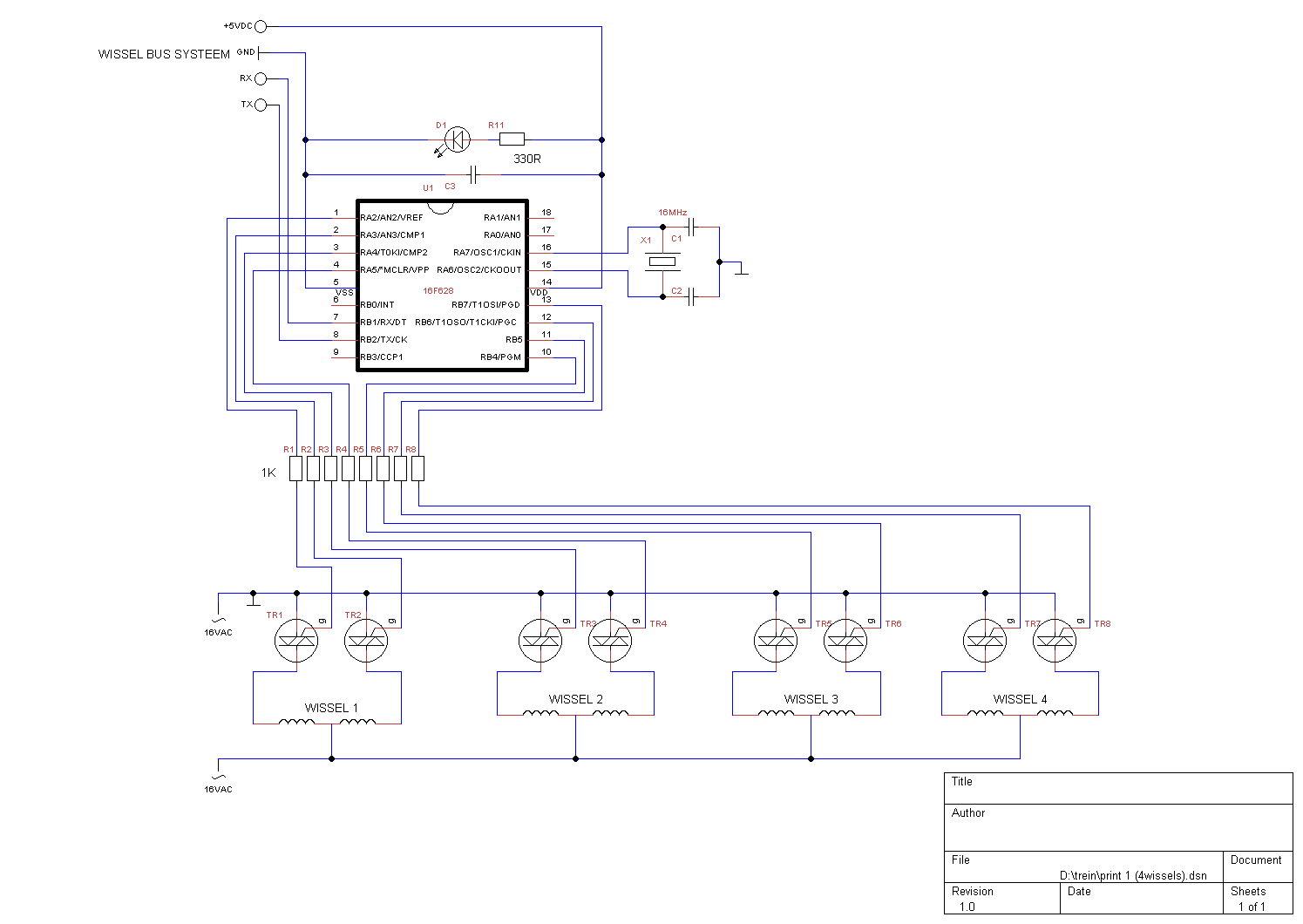
Task: Select the TR2 triac symbol
Action: pyautogui.click(x=366, y=642)
